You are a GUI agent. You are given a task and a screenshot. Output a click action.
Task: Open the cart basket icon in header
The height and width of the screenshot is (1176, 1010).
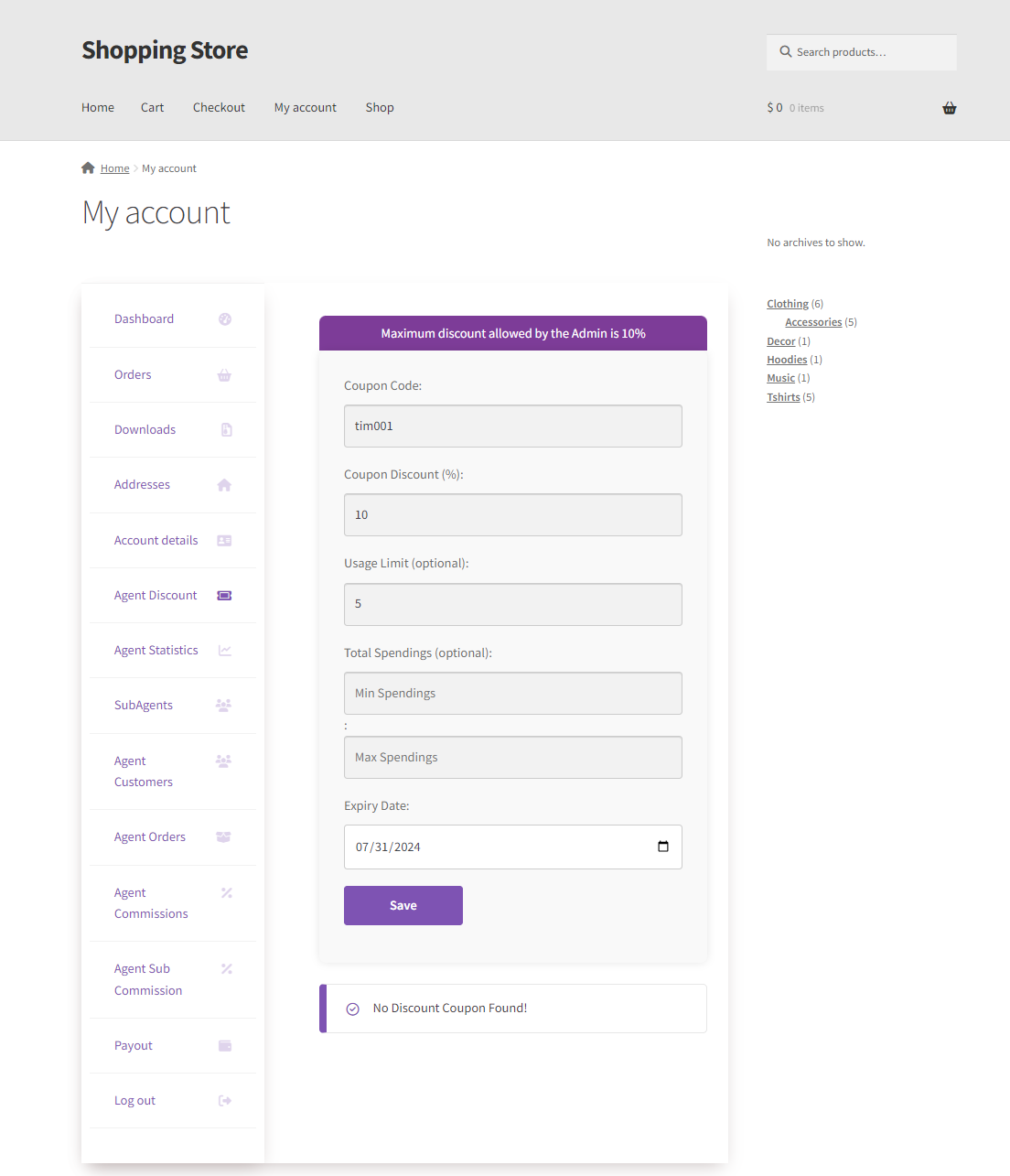950,108
